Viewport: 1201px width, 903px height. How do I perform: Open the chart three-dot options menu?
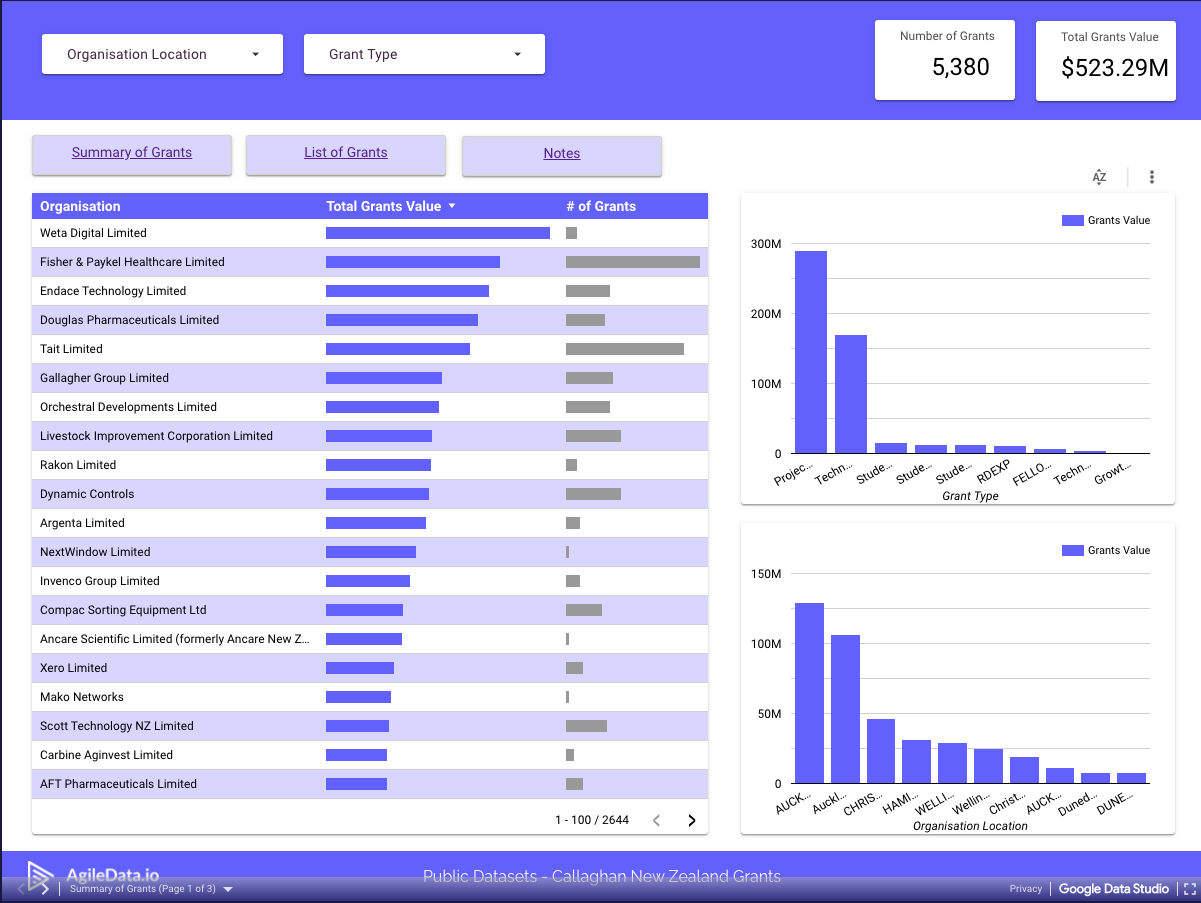pyautogui.click(x=1152, y=177)
